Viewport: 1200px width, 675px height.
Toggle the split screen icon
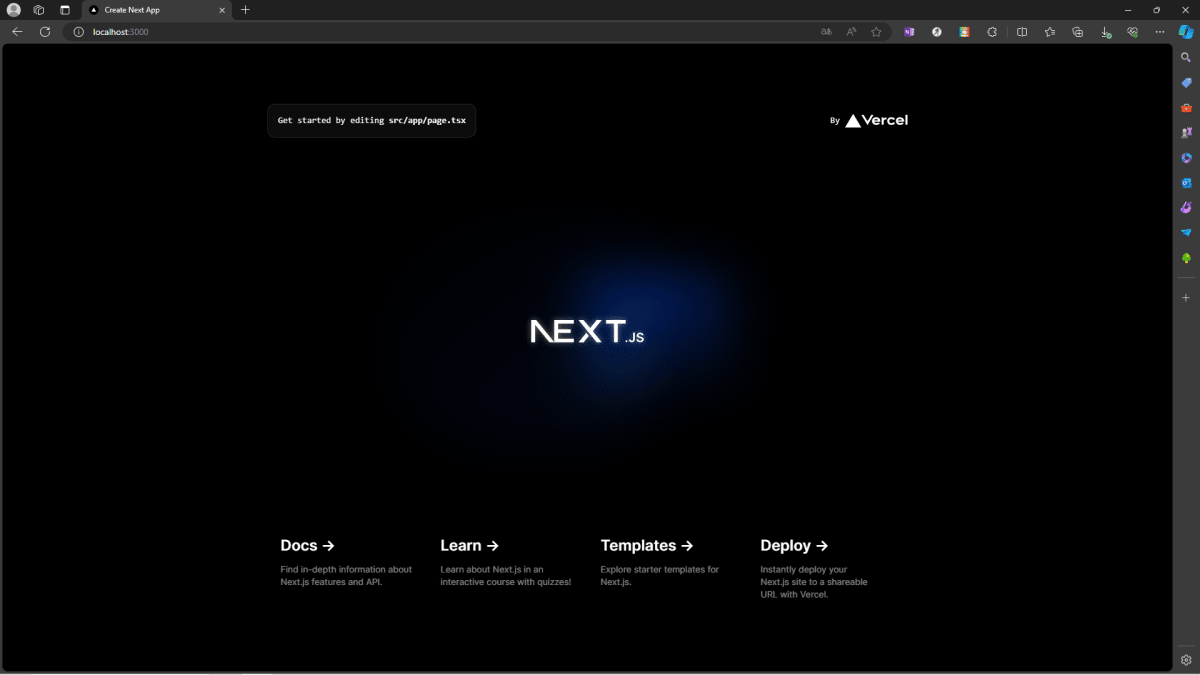point(1022,32)
